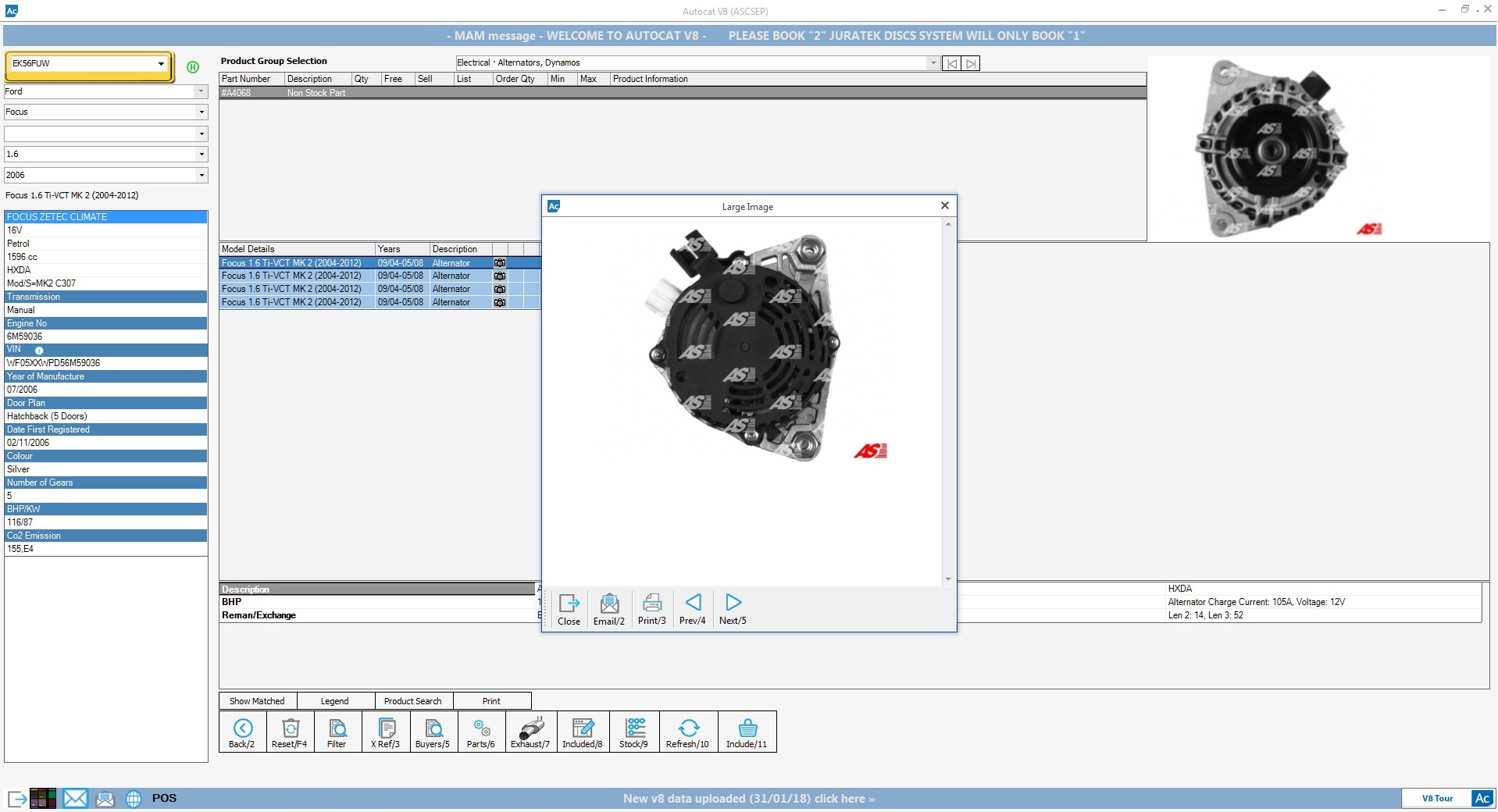Click the Ac logo in bottom right
This screenshot has height=812, width=1498.
(x=1482, y=798)
